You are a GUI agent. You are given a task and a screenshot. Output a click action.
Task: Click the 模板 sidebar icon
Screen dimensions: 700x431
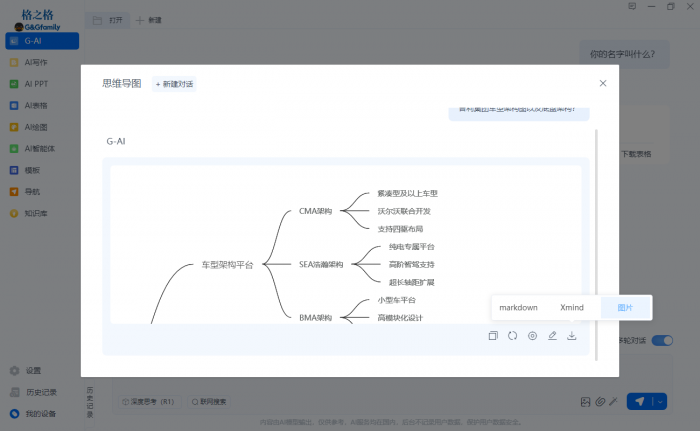pyautogui.click(x=14, y=170)
